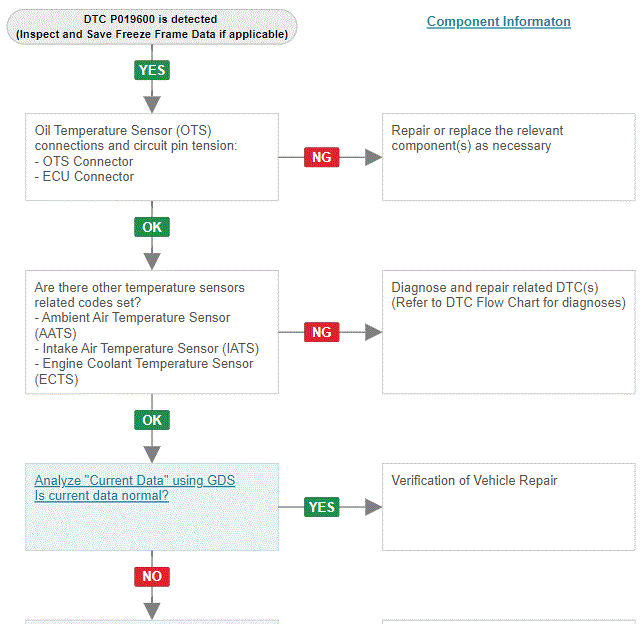The image size is (643, 624).
Task: Open the Component Informaton link
Action: pos(498,21)
